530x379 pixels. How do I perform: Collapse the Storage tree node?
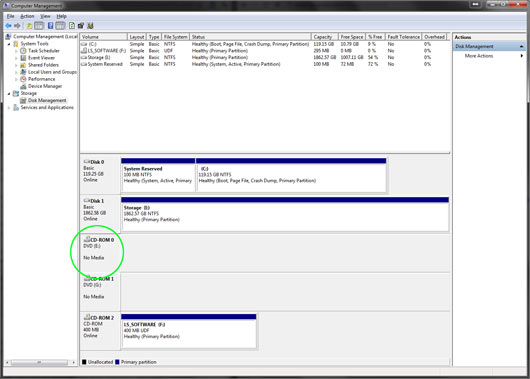[x=9, y=94]
